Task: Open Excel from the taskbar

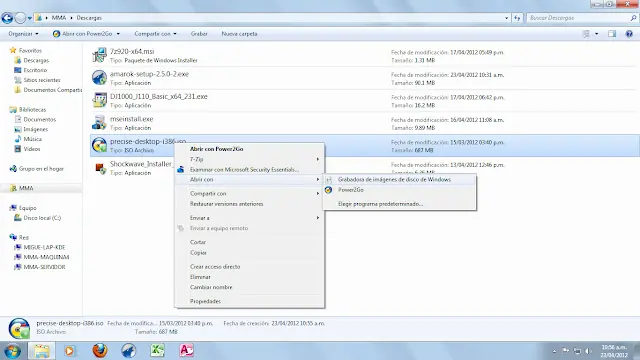Action: 157,351
